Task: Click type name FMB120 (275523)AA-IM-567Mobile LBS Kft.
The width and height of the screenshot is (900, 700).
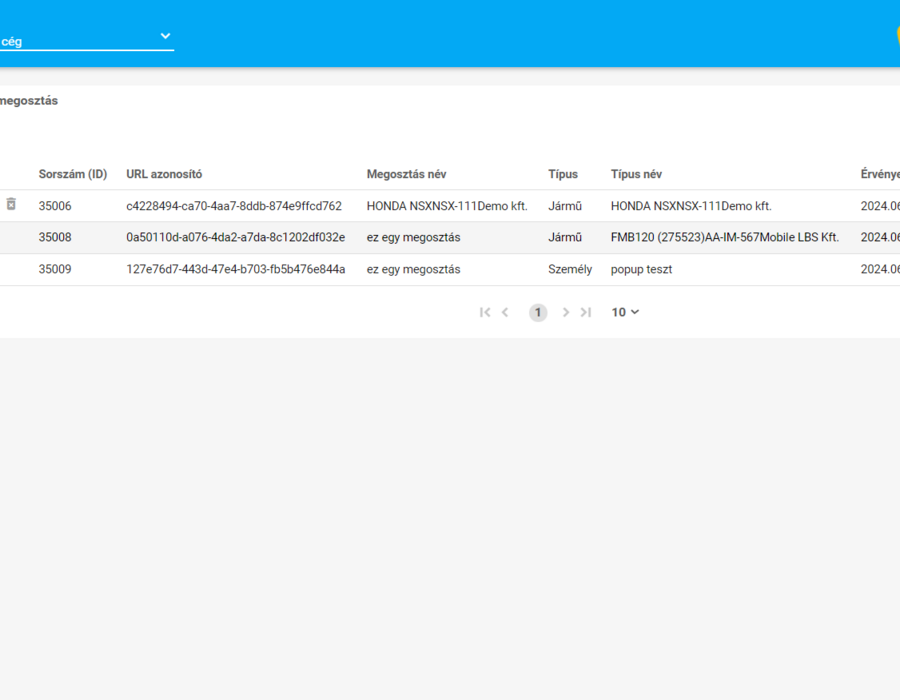Action: [x=725, y=238]
